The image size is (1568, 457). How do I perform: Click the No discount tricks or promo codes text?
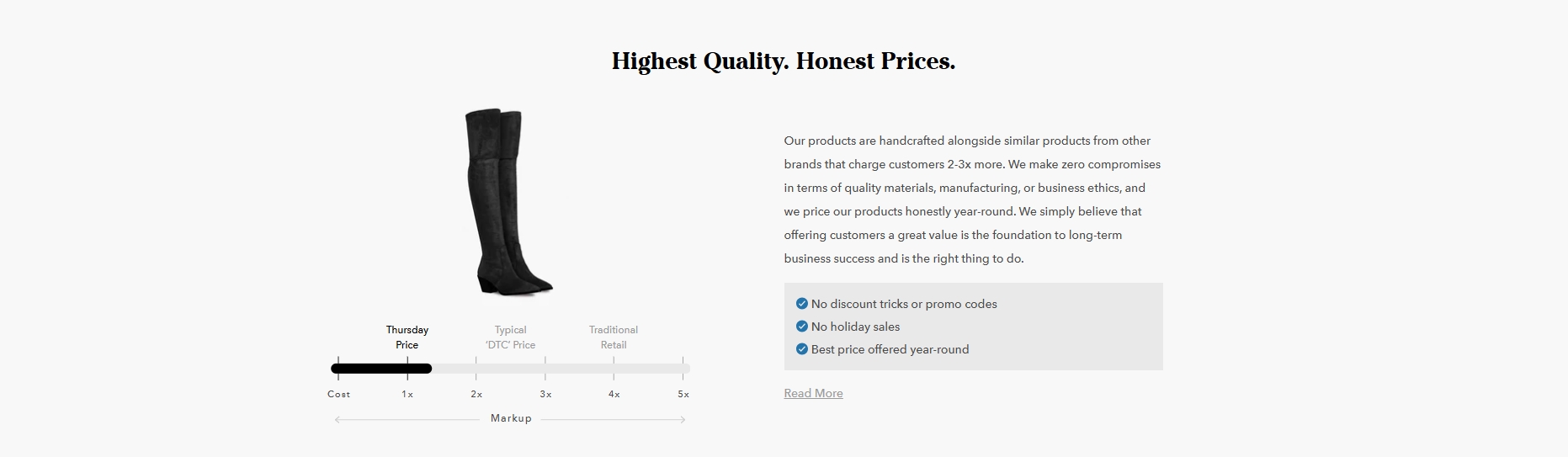[904, 304]
